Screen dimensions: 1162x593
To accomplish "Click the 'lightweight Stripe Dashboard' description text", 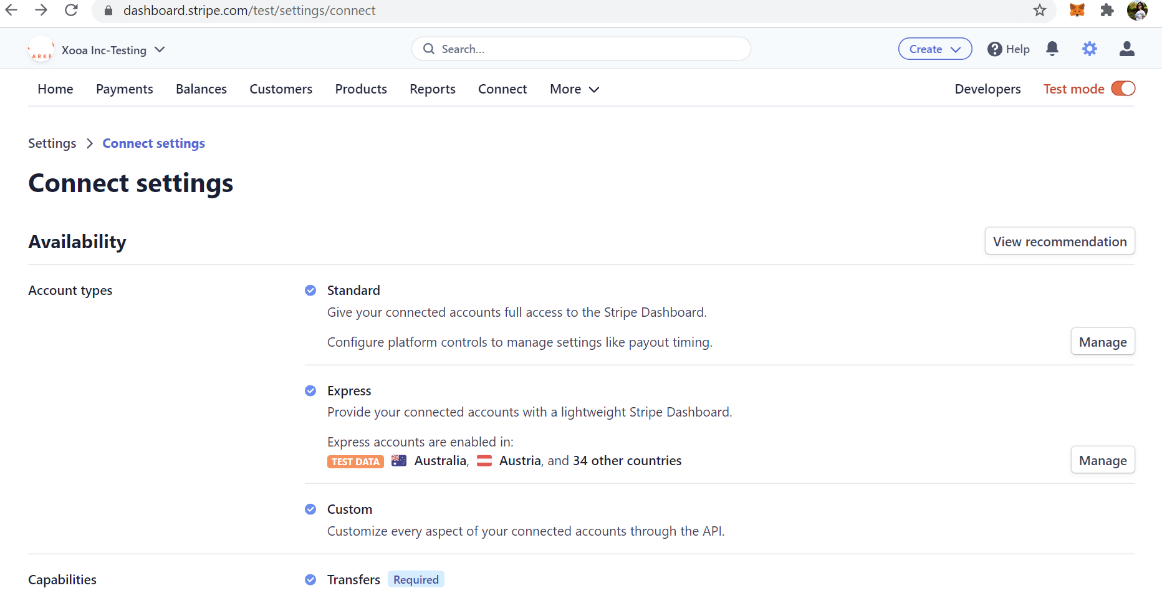I will 530,412.
